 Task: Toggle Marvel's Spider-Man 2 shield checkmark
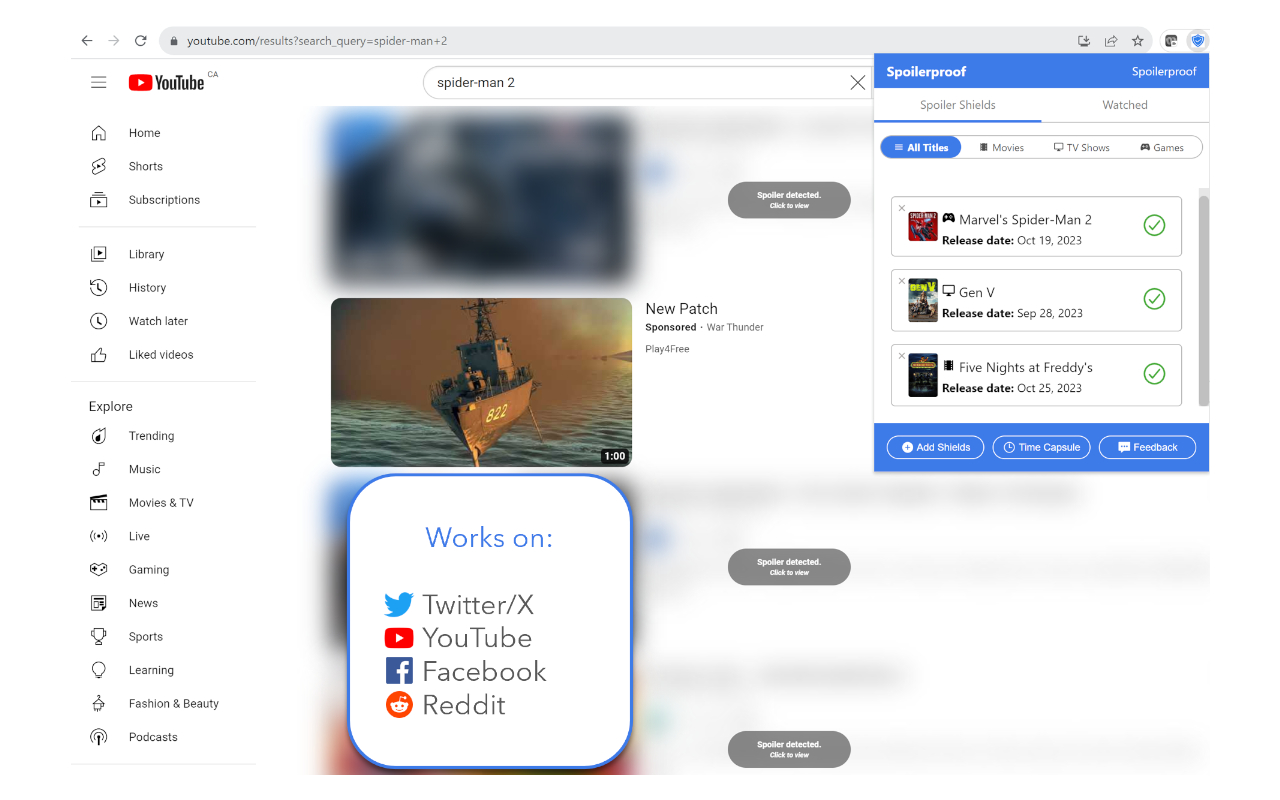tap(1154, 226)
